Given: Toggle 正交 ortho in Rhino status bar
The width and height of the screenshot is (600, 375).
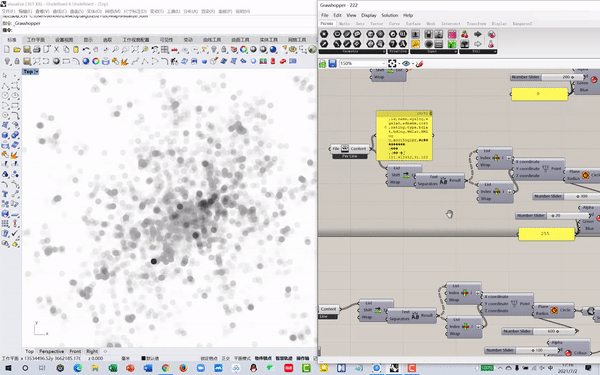Looking at the screenshot, I should pyautogui.click(x=226, y=359).
